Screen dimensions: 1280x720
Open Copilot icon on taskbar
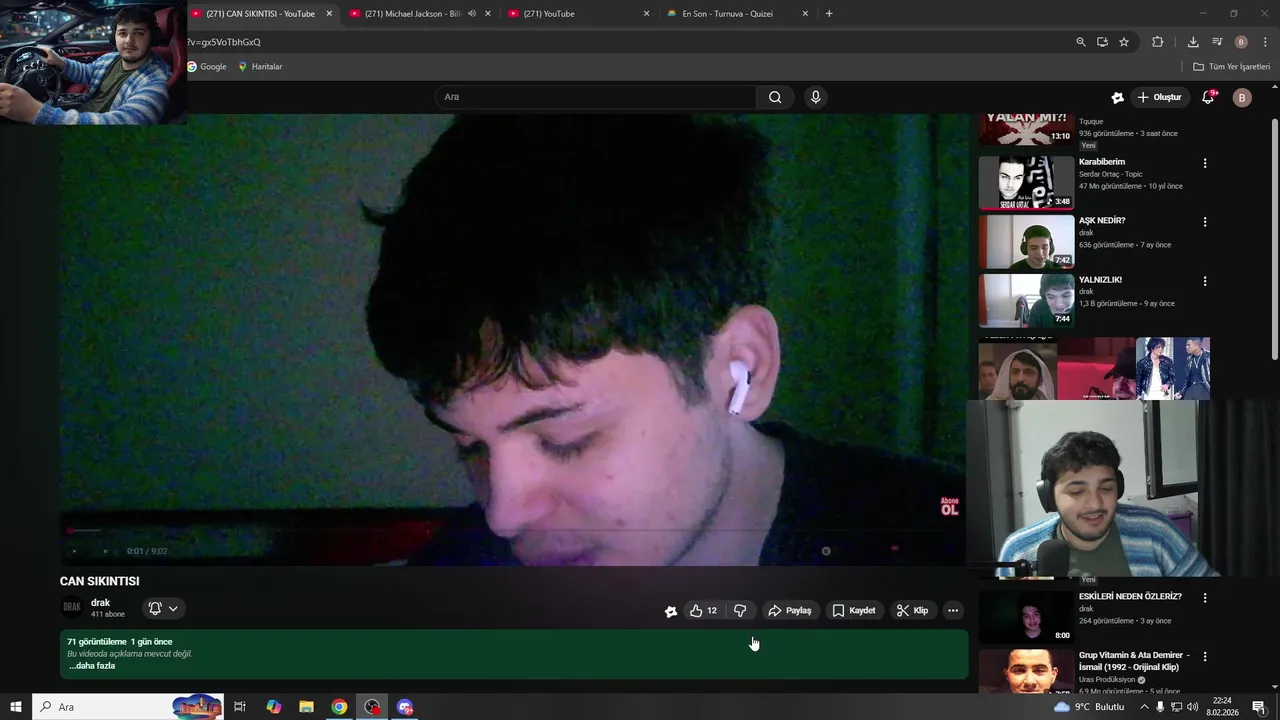point(273,707)
